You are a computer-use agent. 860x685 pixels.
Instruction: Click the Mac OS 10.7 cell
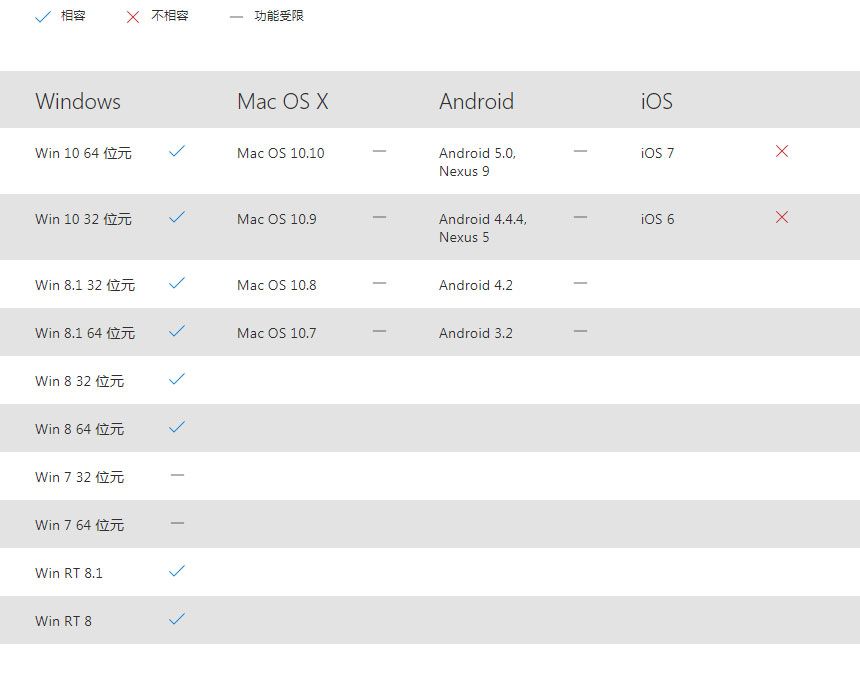pyautogui.click(x=277, y=333)
